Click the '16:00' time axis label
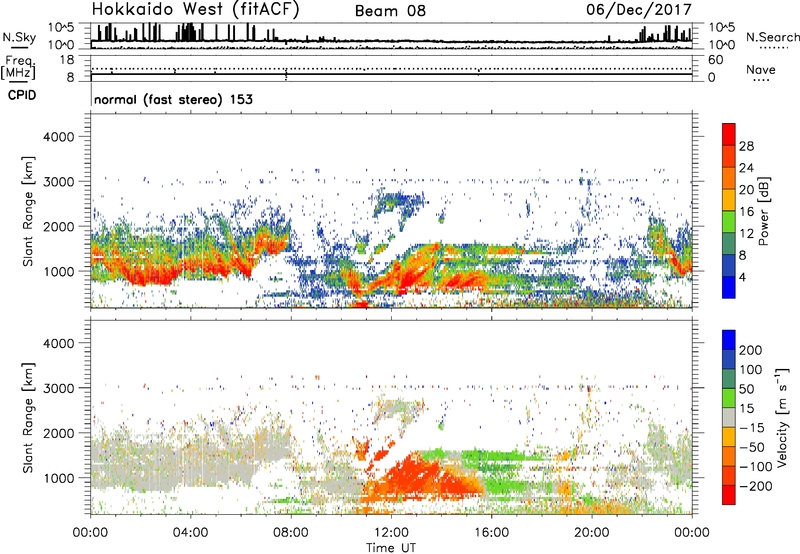Image resolution: width=800 pixels, height=554 pixels. (x=491, y=532)
